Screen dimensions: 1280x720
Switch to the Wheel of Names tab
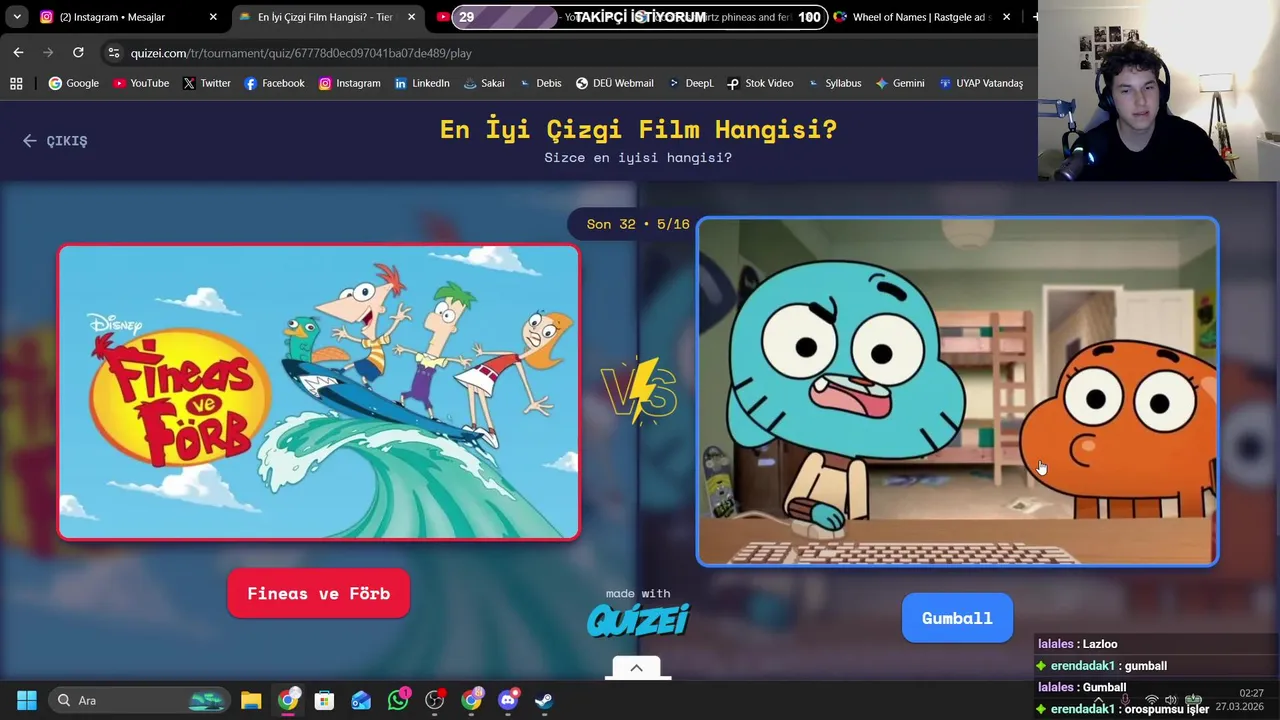[x=921, y=17]
